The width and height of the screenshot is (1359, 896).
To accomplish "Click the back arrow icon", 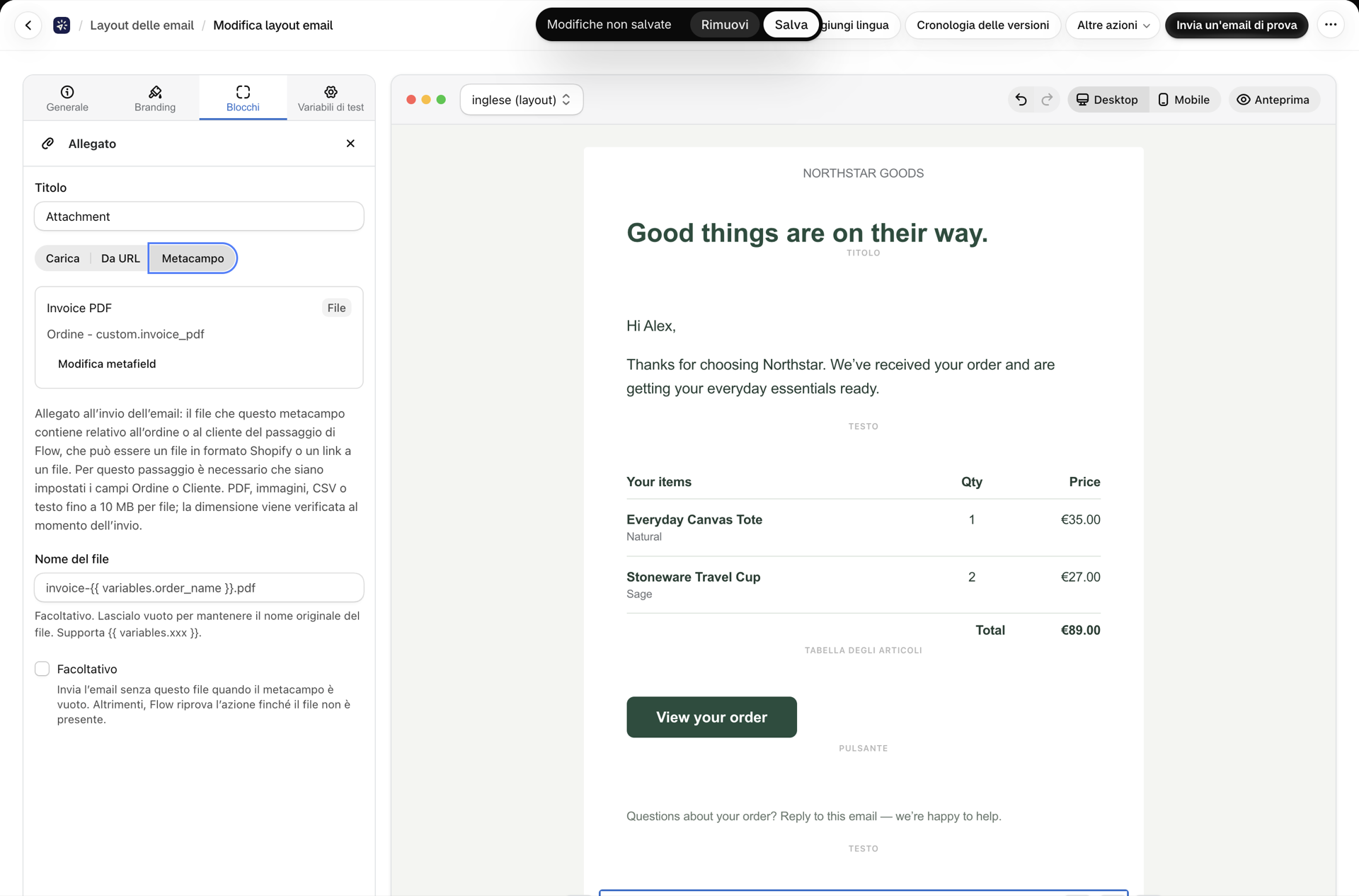I will point(28,25).
